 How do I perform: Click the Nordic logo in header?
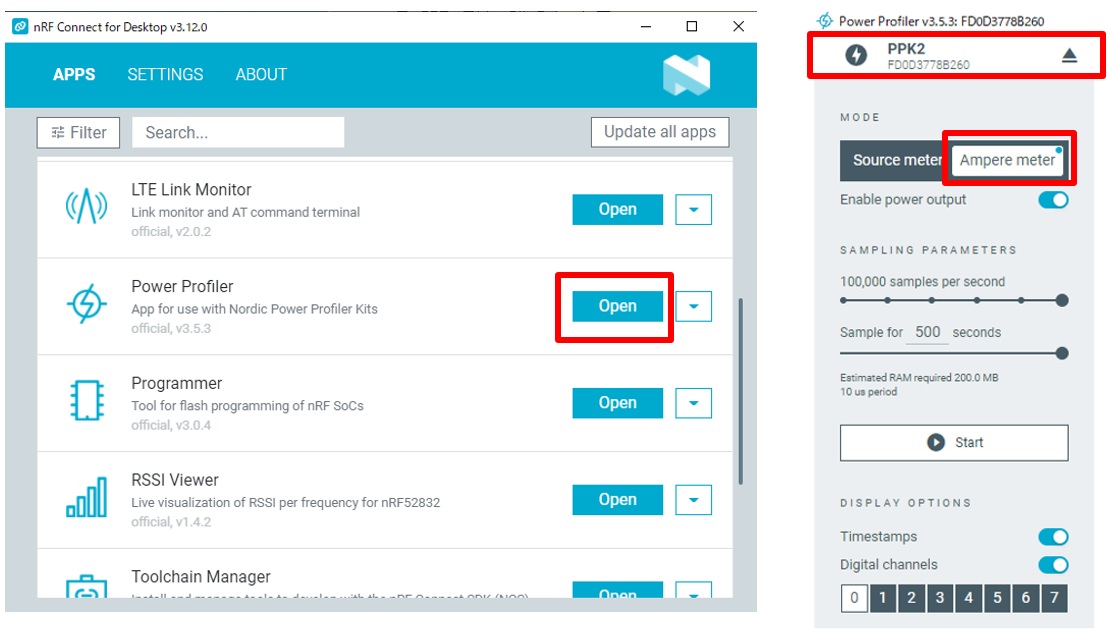click(x=686, y=75)
